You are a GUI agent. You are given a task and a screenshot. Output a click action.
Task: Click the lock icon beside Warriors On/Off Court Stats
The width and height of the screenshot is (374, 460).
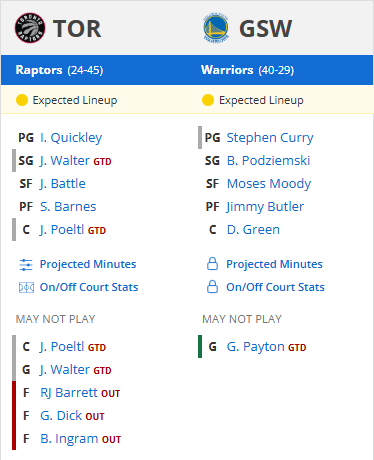tap(212, 287)
